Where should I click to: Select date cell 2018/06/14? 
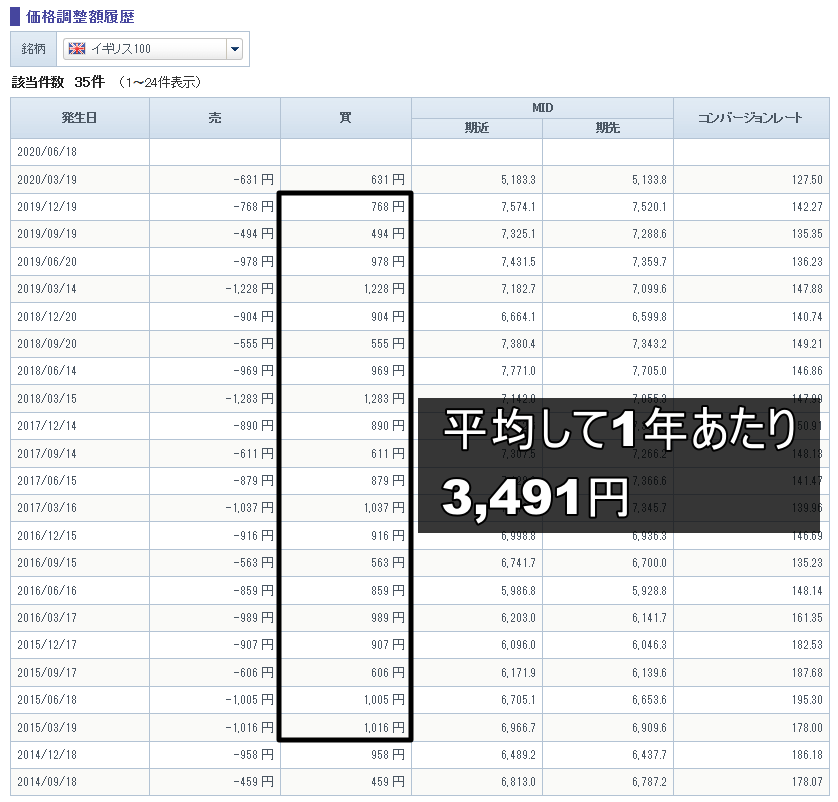pos(47,371)
